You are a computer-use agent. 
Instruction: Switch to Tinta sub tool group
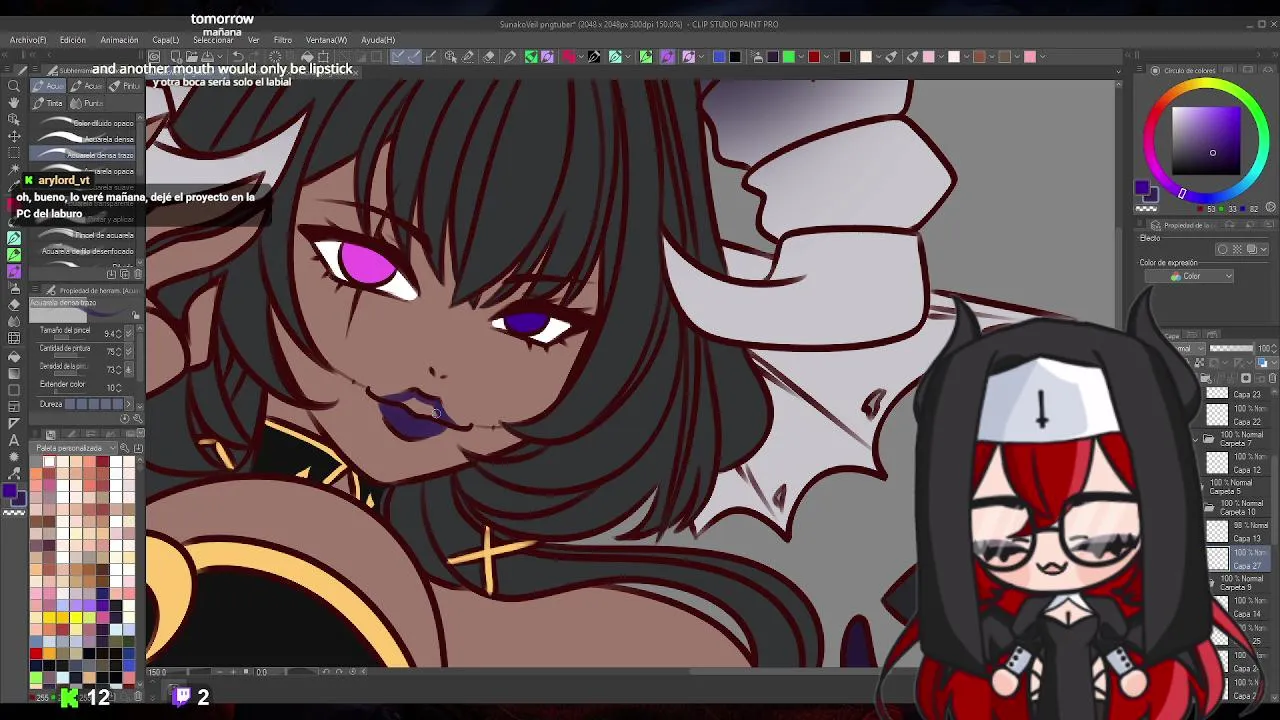48,103
